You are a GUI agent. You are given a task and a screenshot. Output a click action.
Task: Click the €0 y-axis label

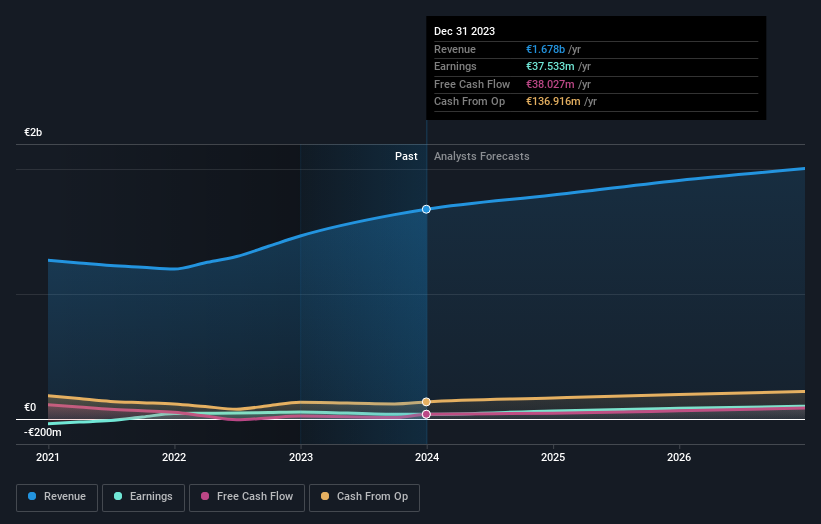coord(30,407)
